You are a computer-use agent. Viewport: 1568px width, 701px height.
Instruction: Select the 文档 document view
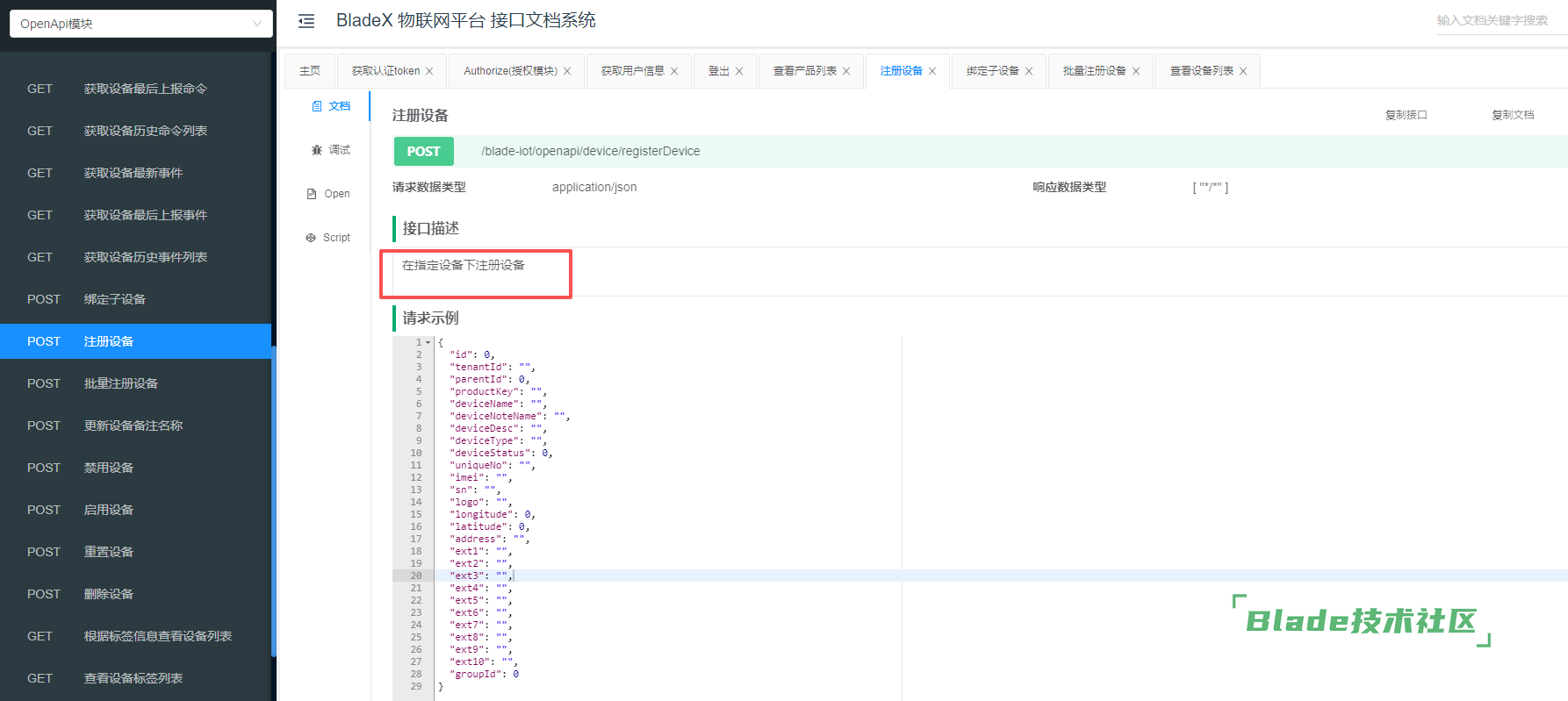(x=330, y=106)
